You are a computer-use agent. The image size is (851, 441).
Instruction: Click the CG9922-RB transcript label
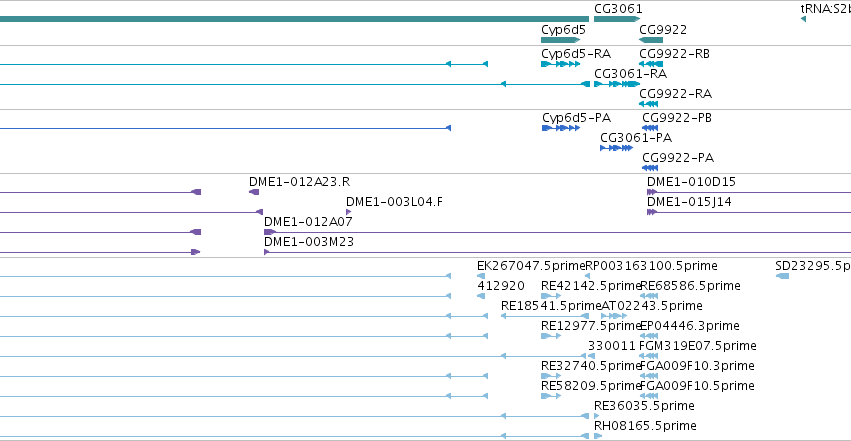[674, 54]
